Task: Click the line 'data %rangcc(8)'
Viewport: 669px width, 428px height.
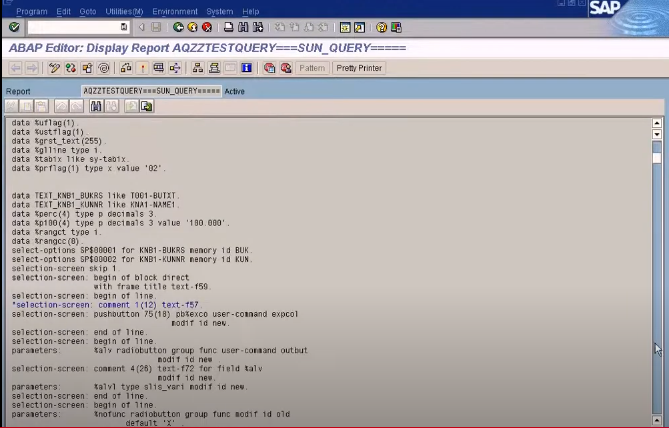Action: coord(48,241)
